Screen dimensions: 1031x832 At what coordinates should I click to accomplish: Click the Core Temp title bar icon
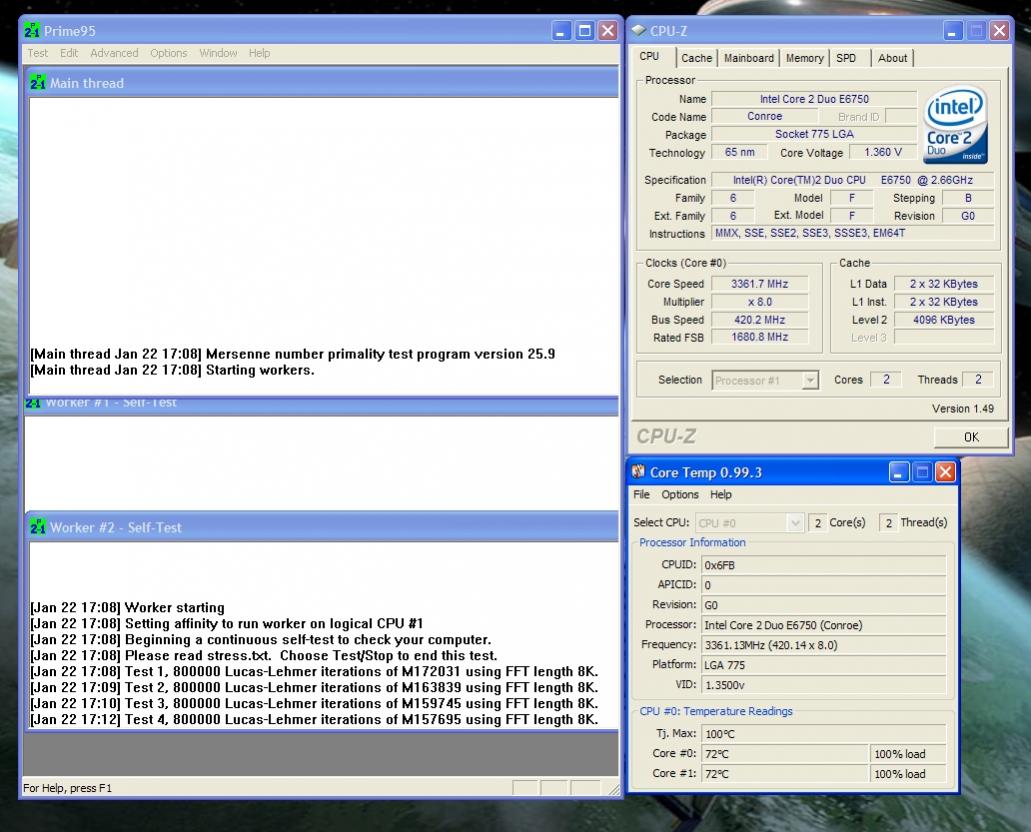638,472
